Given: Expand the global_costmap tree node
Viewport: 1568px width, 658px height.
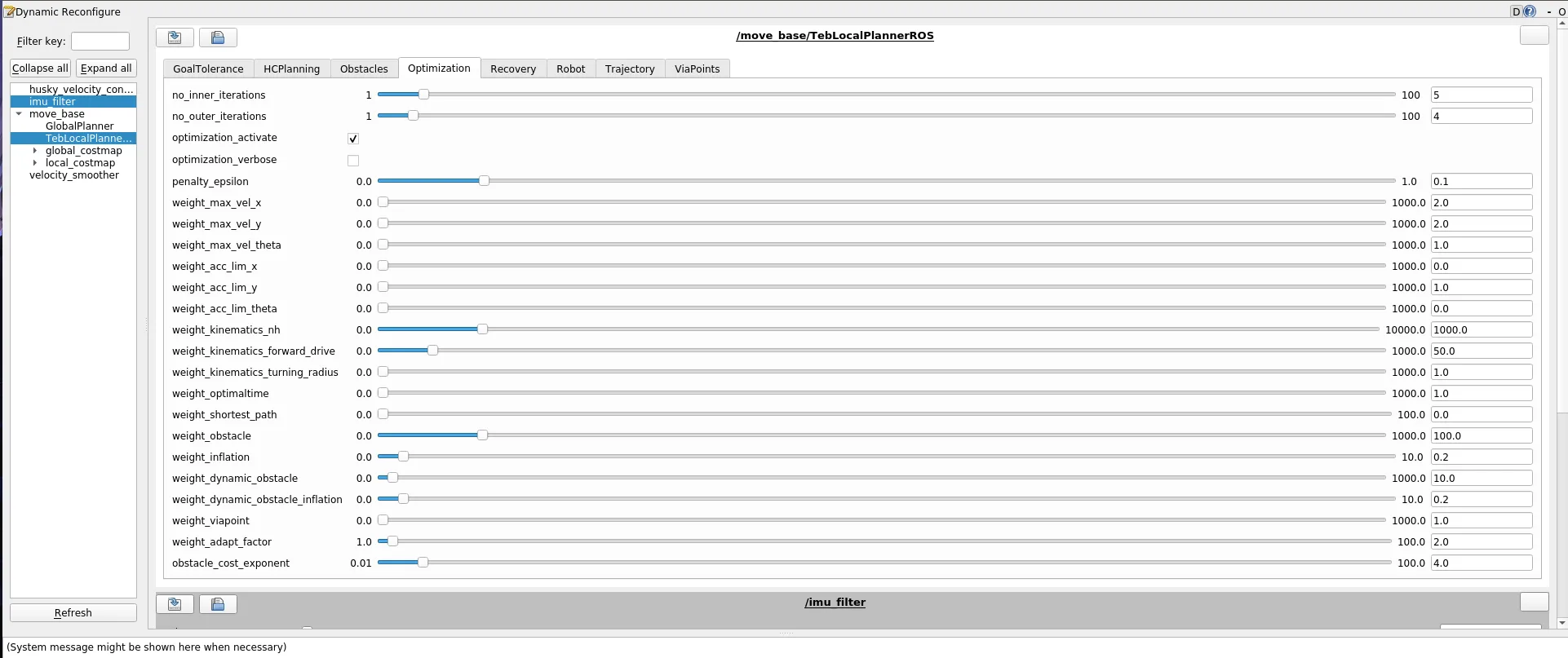Looking at the screenshot, I should coord(34,151).
